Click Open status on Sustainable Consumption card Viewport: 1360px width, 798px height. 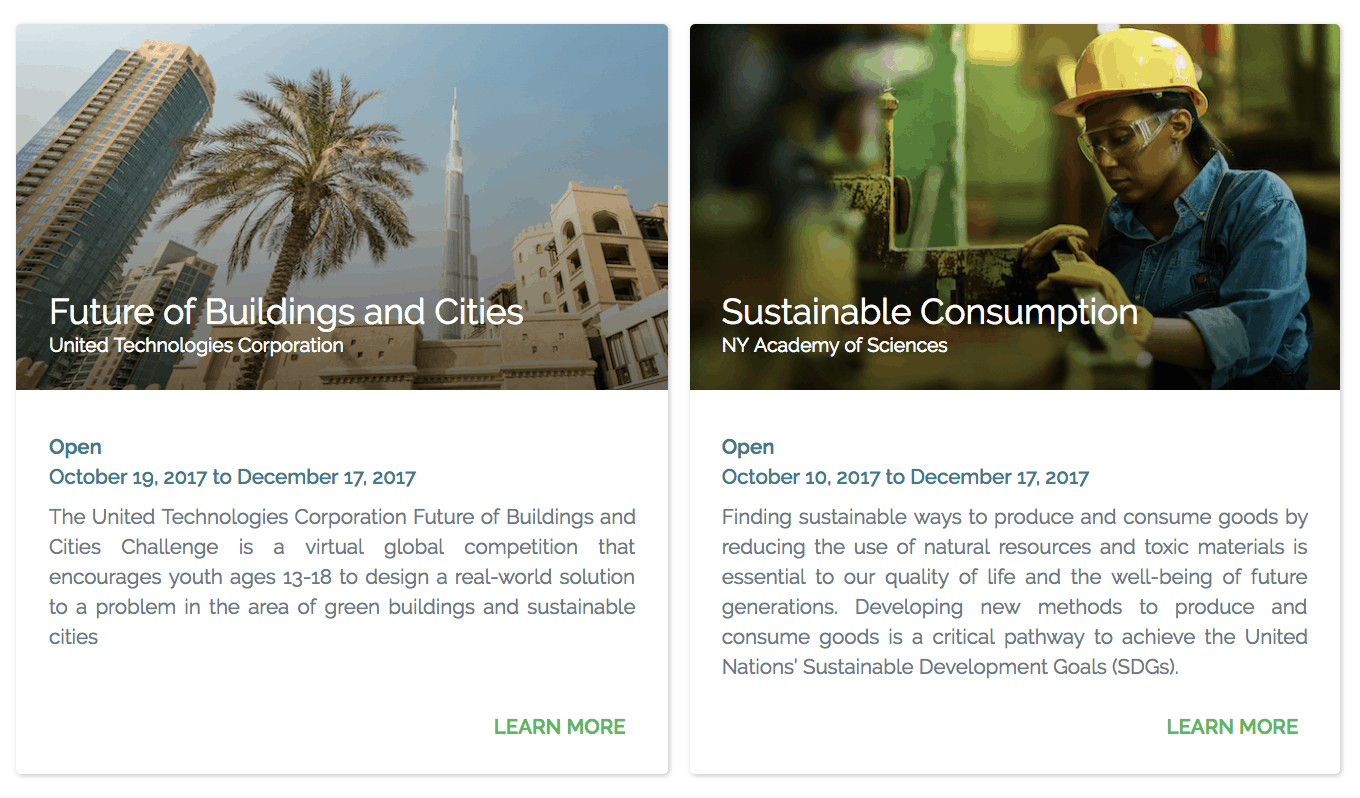click(x=748, y=447)
